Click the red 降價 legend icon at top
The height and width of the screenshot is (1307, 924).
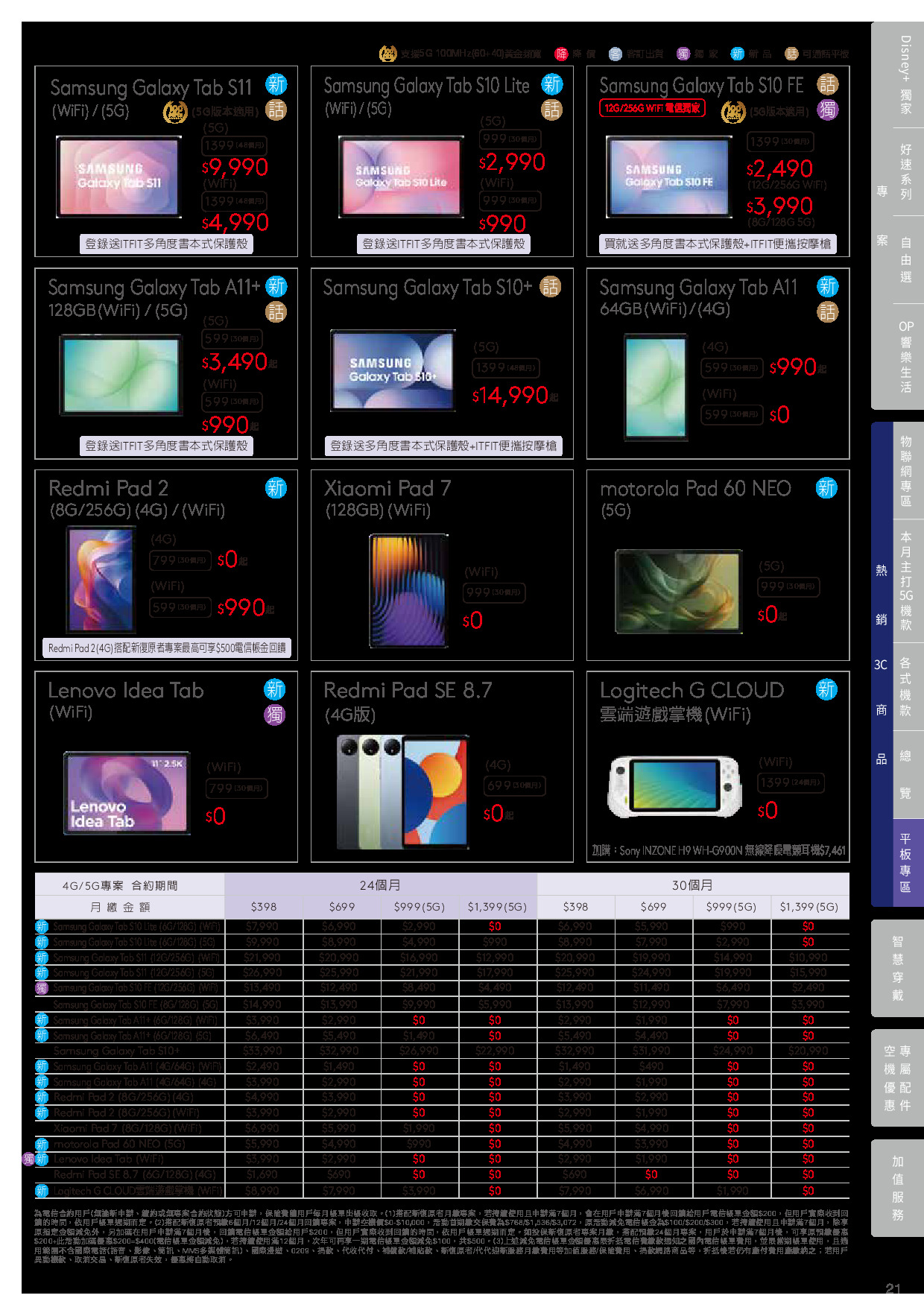pyautogui.click(x=561, y=54)
